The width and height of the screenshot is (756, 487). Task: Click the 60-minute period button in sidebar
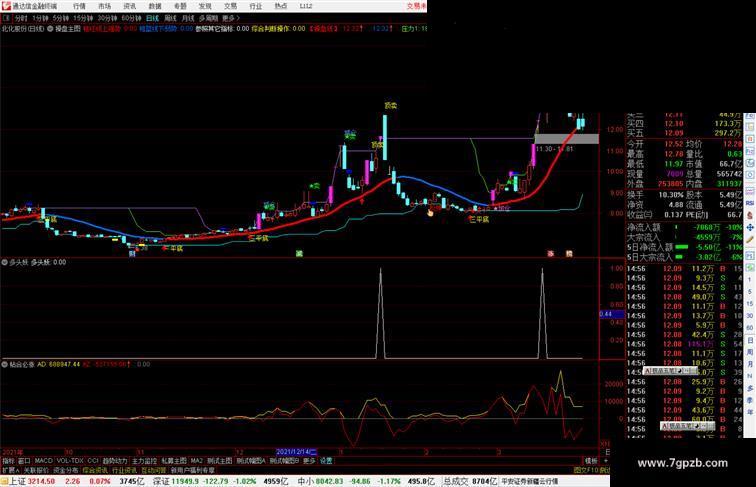(x=750, y=328)
